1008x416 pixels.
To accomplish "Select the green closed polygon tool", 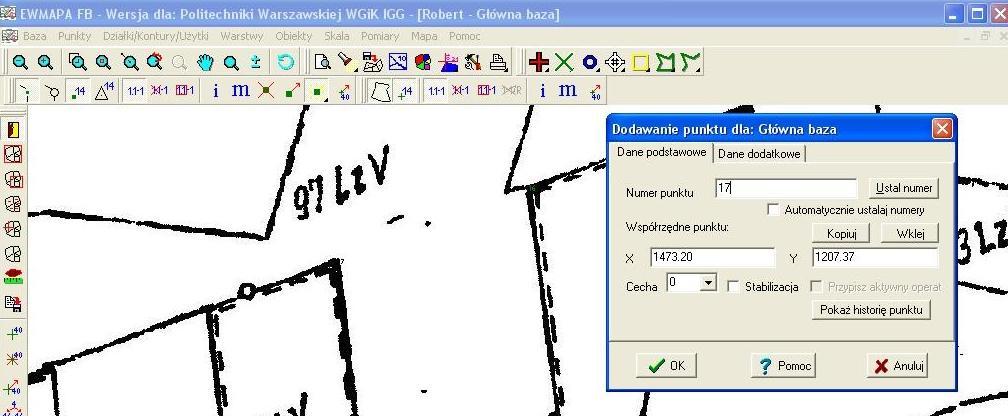I will pos(666,62).
